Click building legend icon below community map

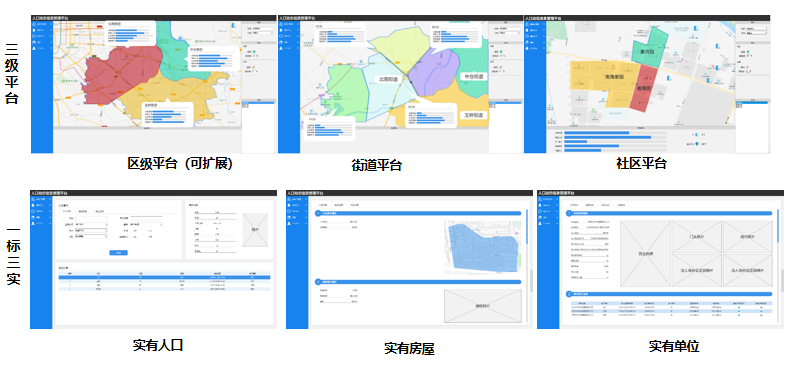[696, 135]
